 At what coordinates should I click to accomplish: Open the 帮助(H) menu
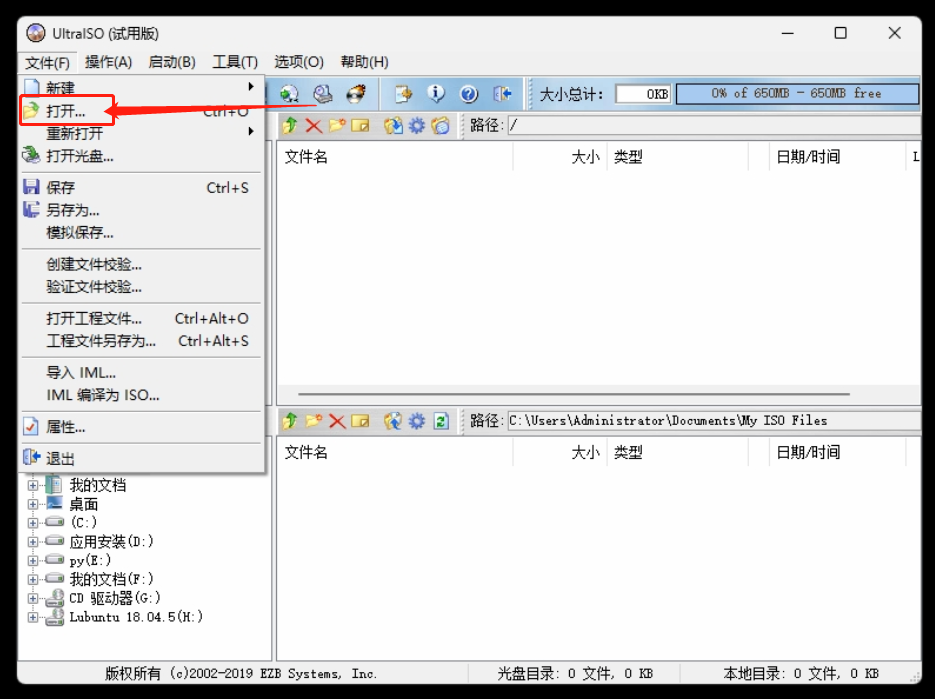pos(364,62)
